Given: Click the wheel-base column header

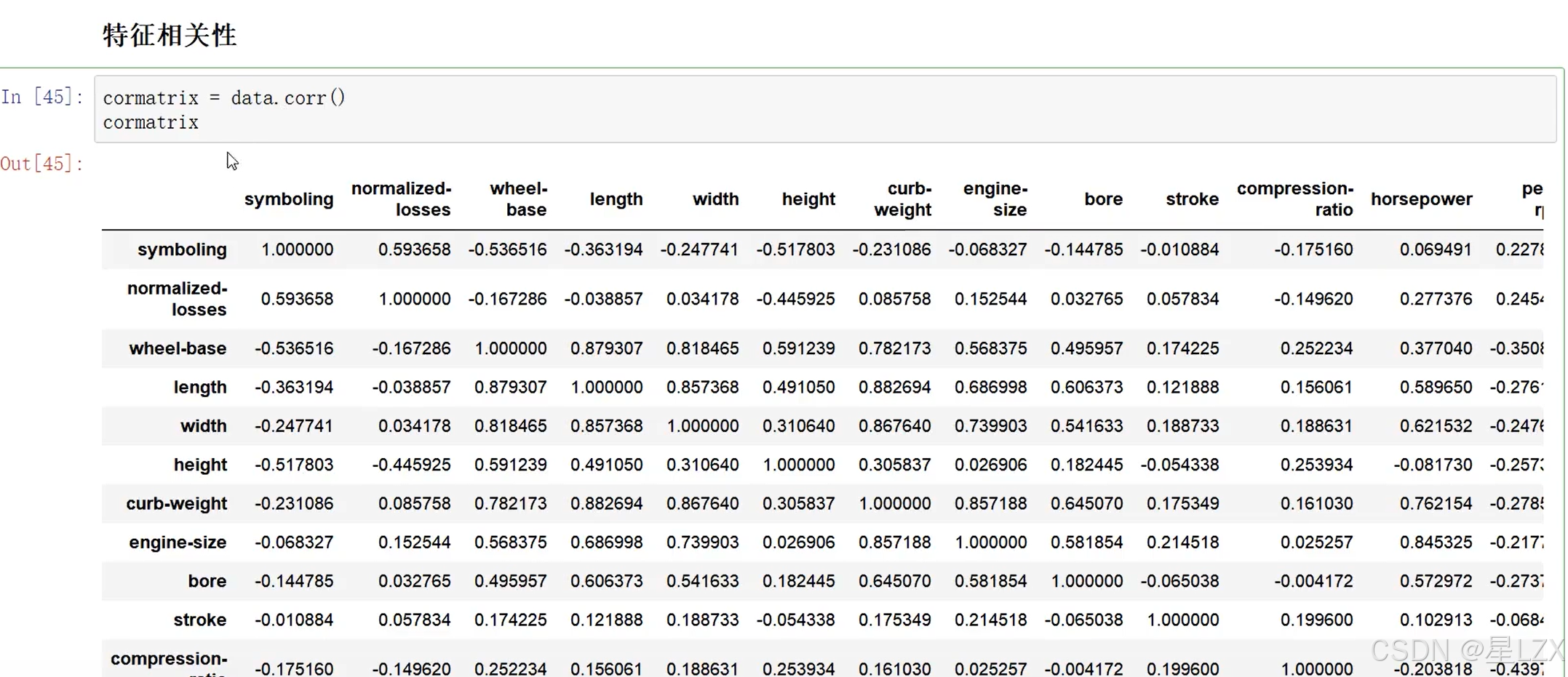Looking at the screenshot, I should click(518, 199).
